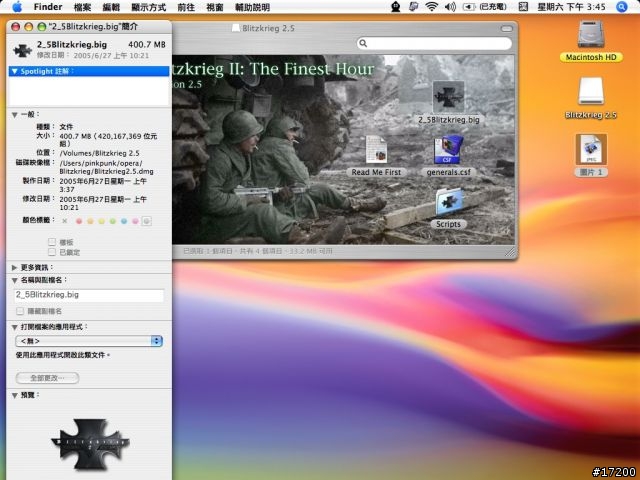The height and width of the screenshot is (480, 640).
Task: Collapse the 一般 section
Action: tap(15, 115)
